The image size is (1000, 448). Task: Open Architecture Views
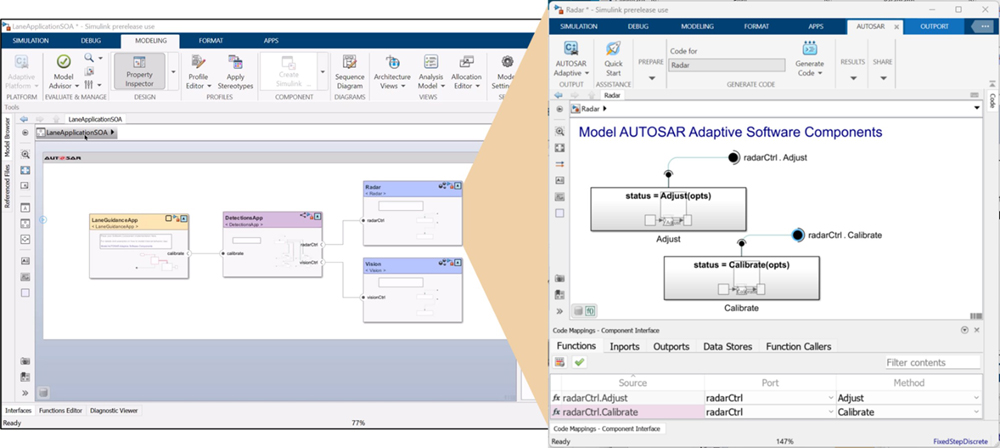coord(392,71)
